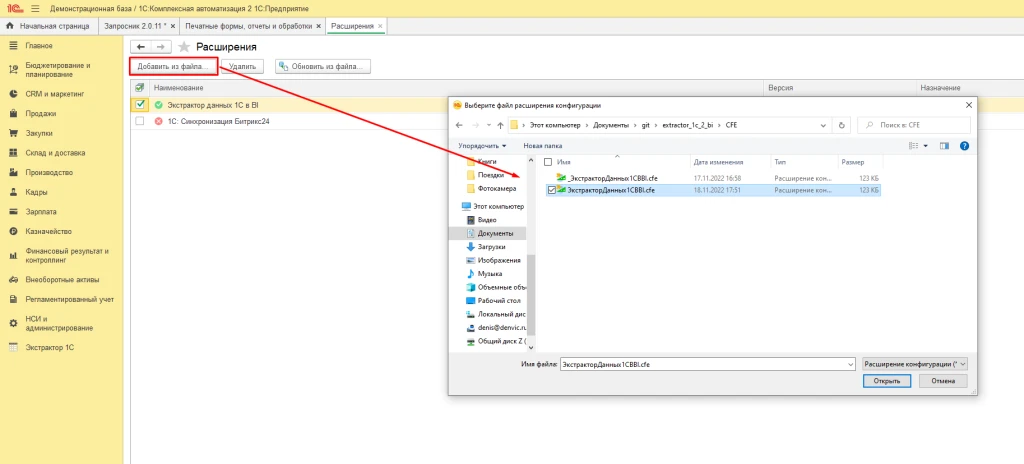Check 1С: Синхронизация Битрикс24 extension checkbox

tap(140, 122)
